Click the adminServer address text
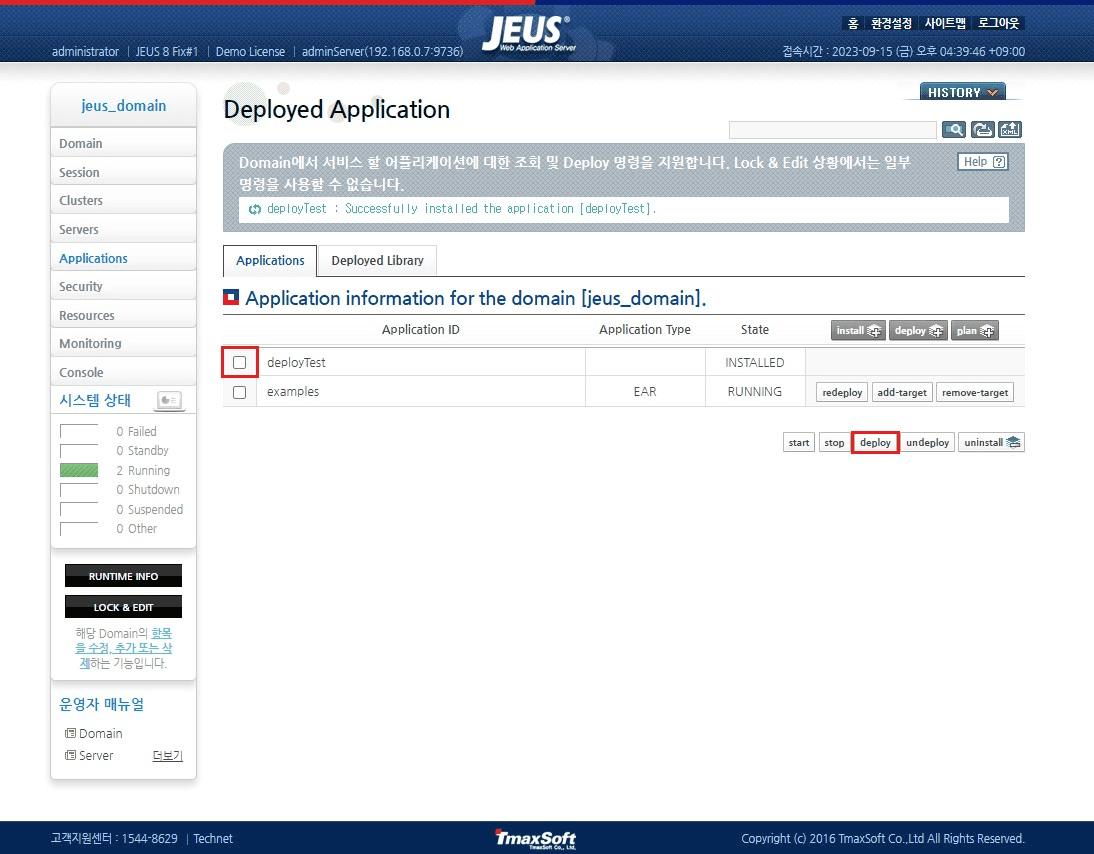 click(382, 52)
